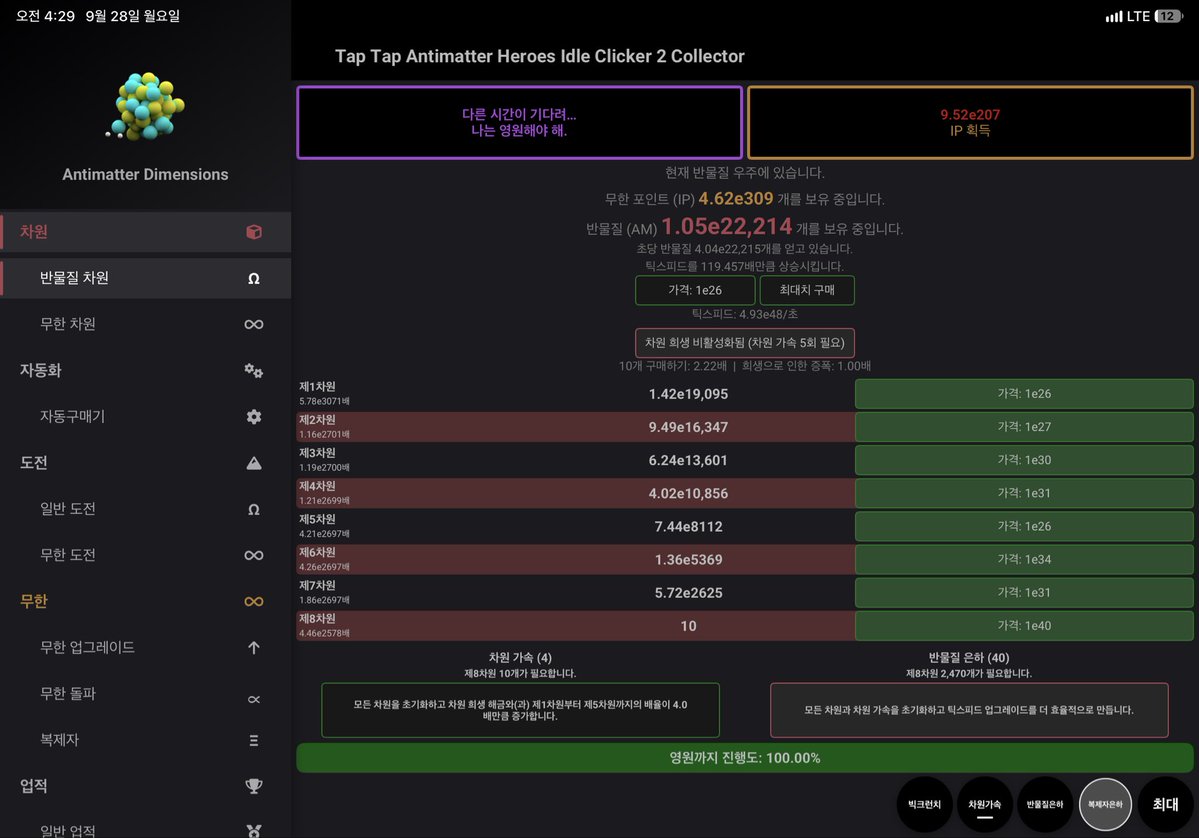Open the 무한 돌파 tab
Image resolution: width=1199 pixels, height=838 pixels.
[145, 693]
